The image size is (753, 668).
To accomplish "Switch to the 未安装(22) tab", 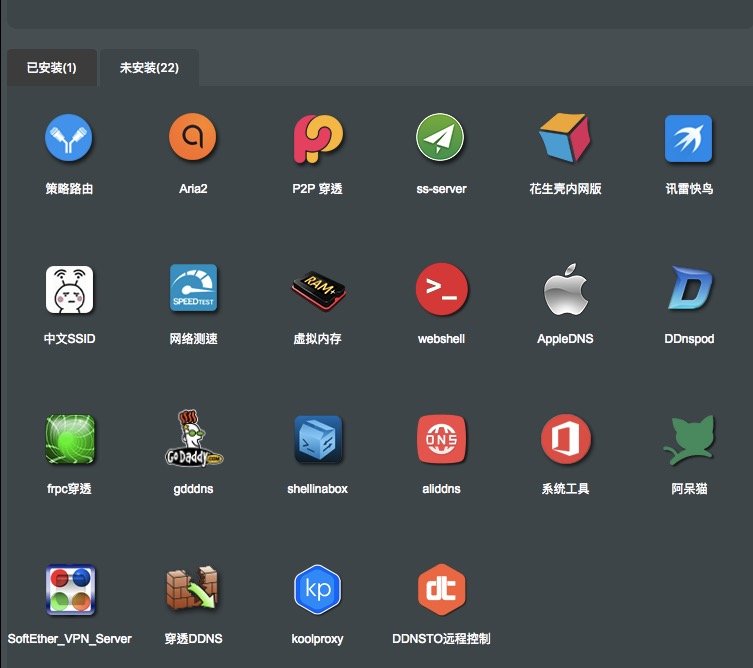I will point(149,68).
